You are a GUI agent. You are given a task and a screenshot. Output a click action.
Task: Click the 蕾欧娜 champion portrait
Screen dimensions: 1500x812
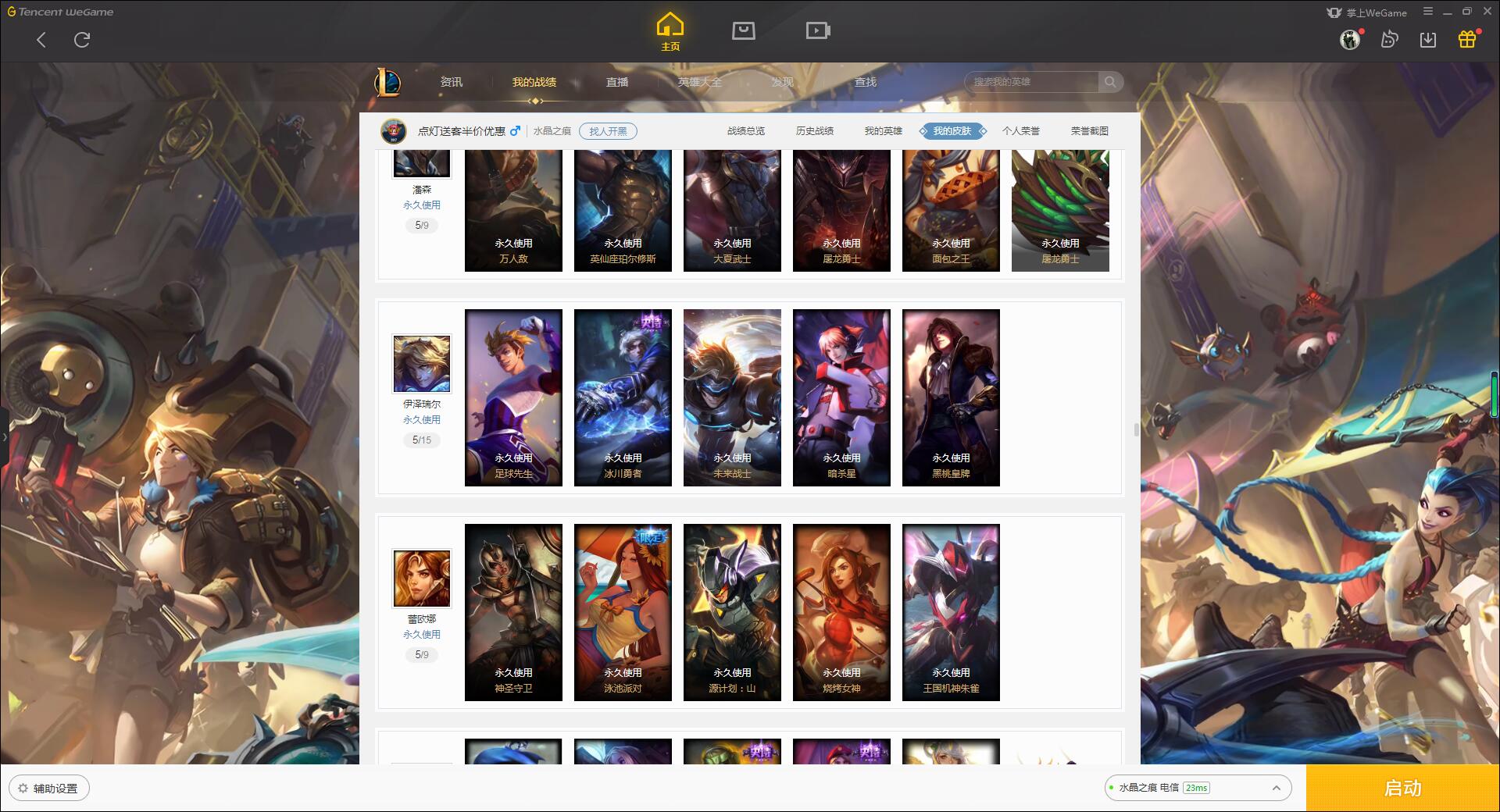422,579
